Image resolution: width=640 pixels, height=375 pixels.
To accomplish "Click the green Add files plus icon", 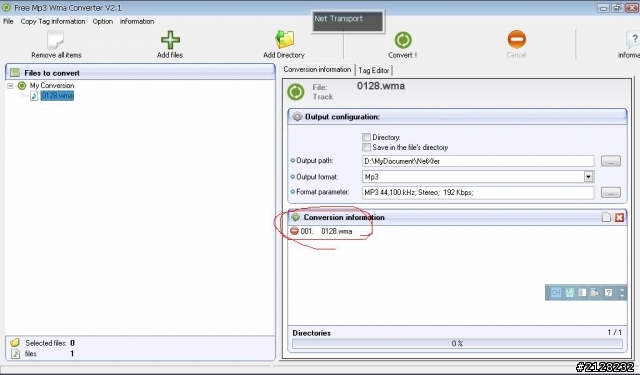I will pos(170,40).
